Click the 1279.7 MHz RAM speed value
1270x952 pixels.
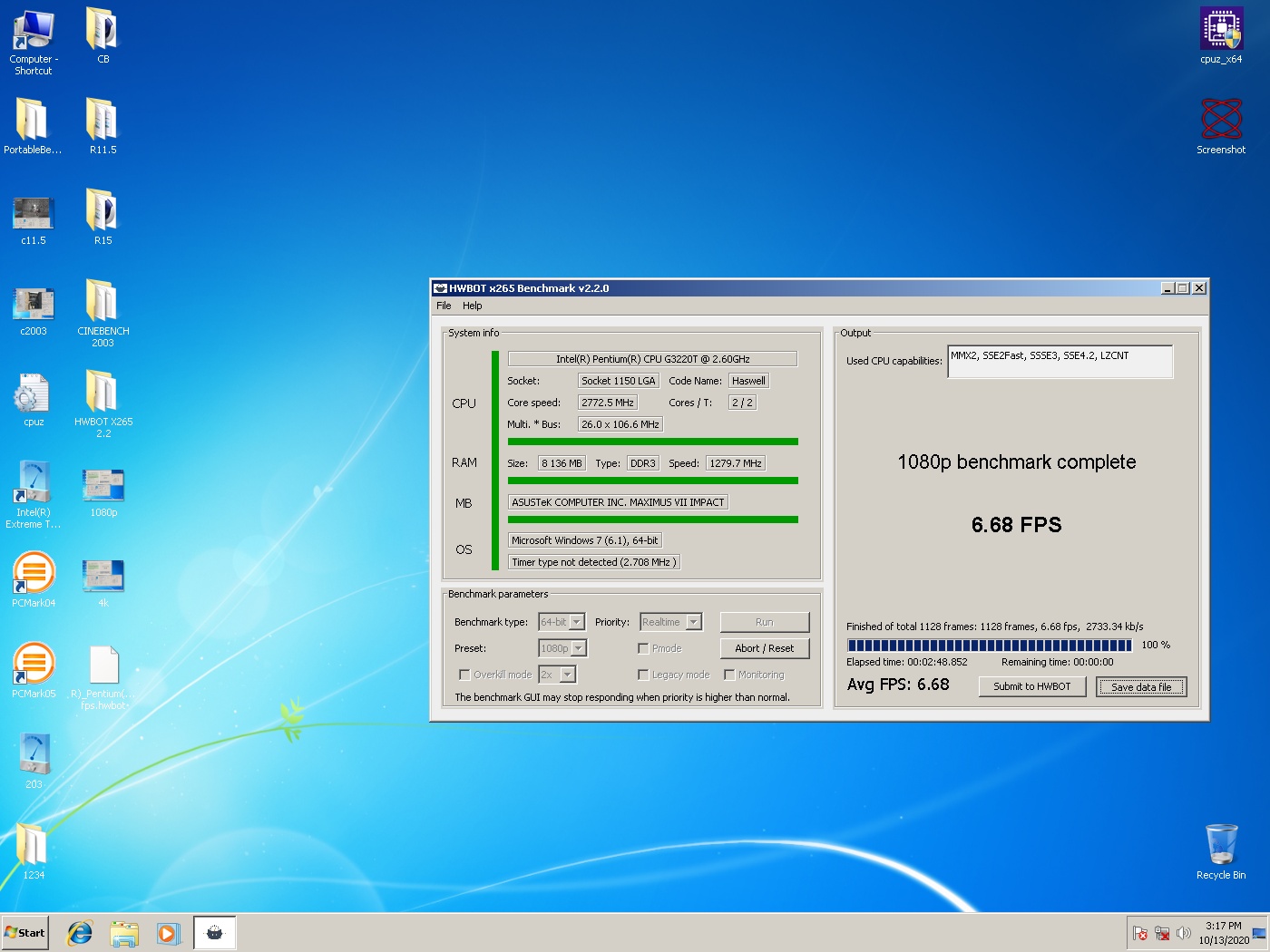point(736,463)
